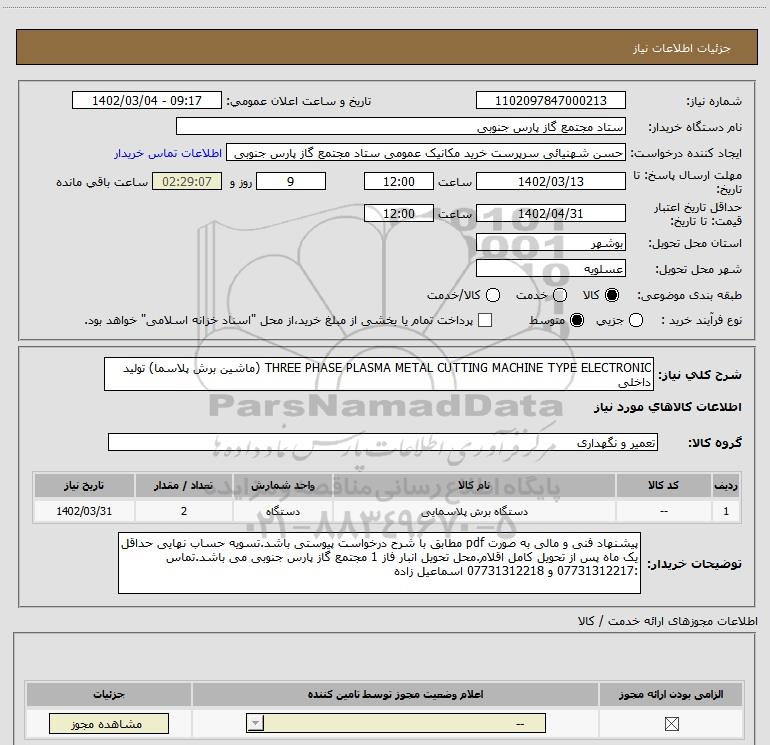Click the الزامی بودن ارائه مجوز column header

click(671, 694)
